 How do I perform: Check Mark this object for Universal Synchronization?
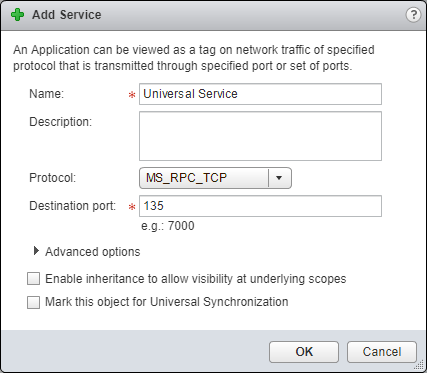point(33,302)
